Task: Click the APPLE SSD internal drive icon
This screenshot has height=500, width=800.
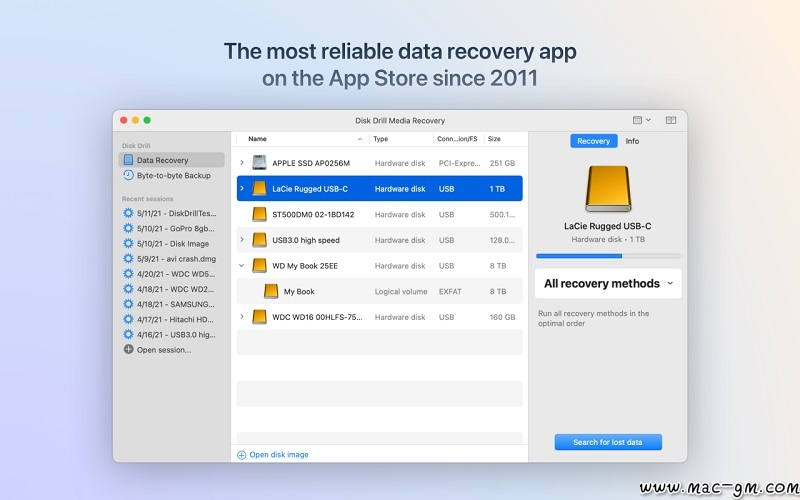Action: (259, 163)
